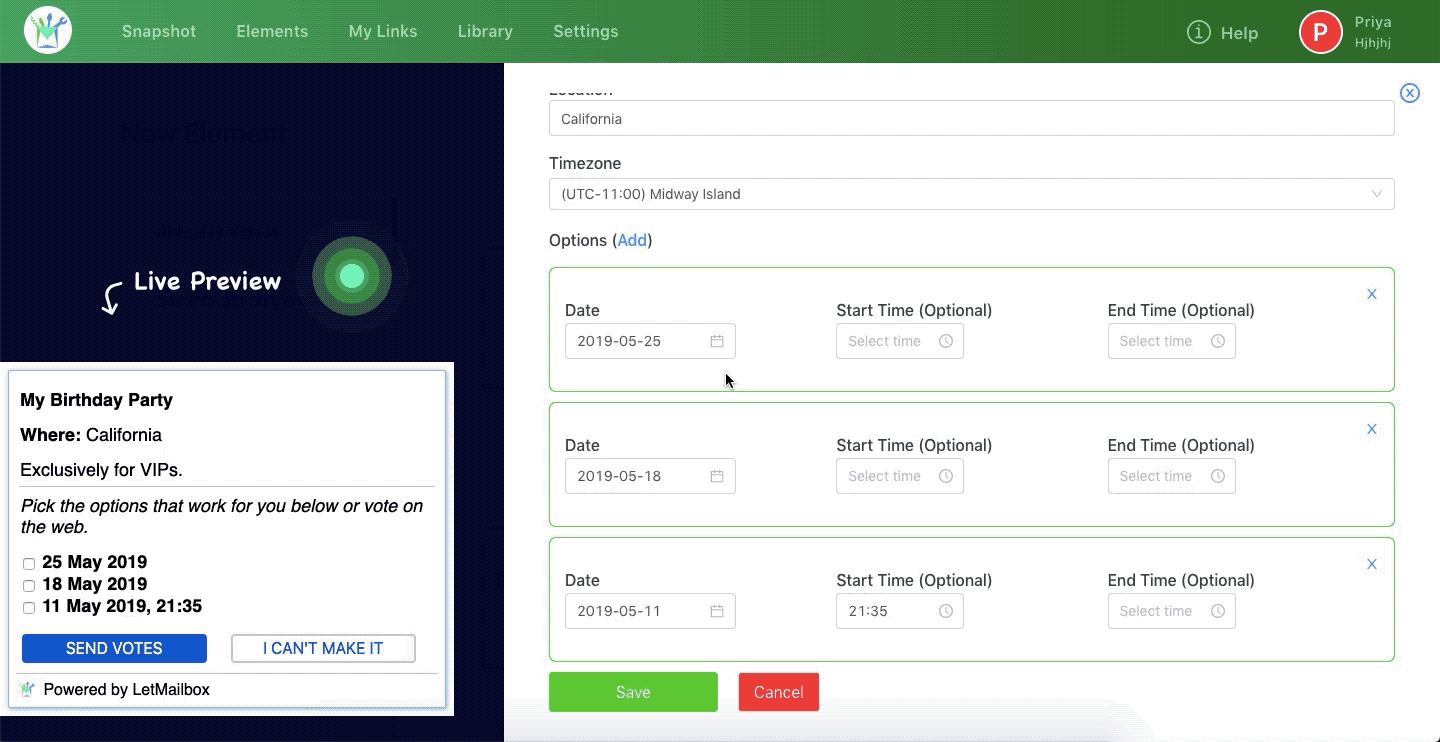
Task: Click the Powered by LetMailbox text
Action: [127, 689]
